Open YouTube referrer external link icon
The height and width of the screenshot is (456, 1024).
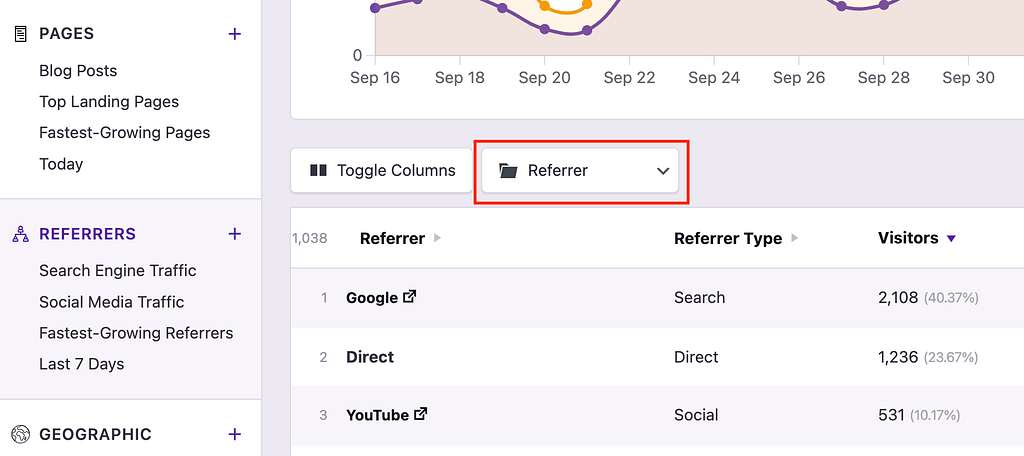pos(421,414)
